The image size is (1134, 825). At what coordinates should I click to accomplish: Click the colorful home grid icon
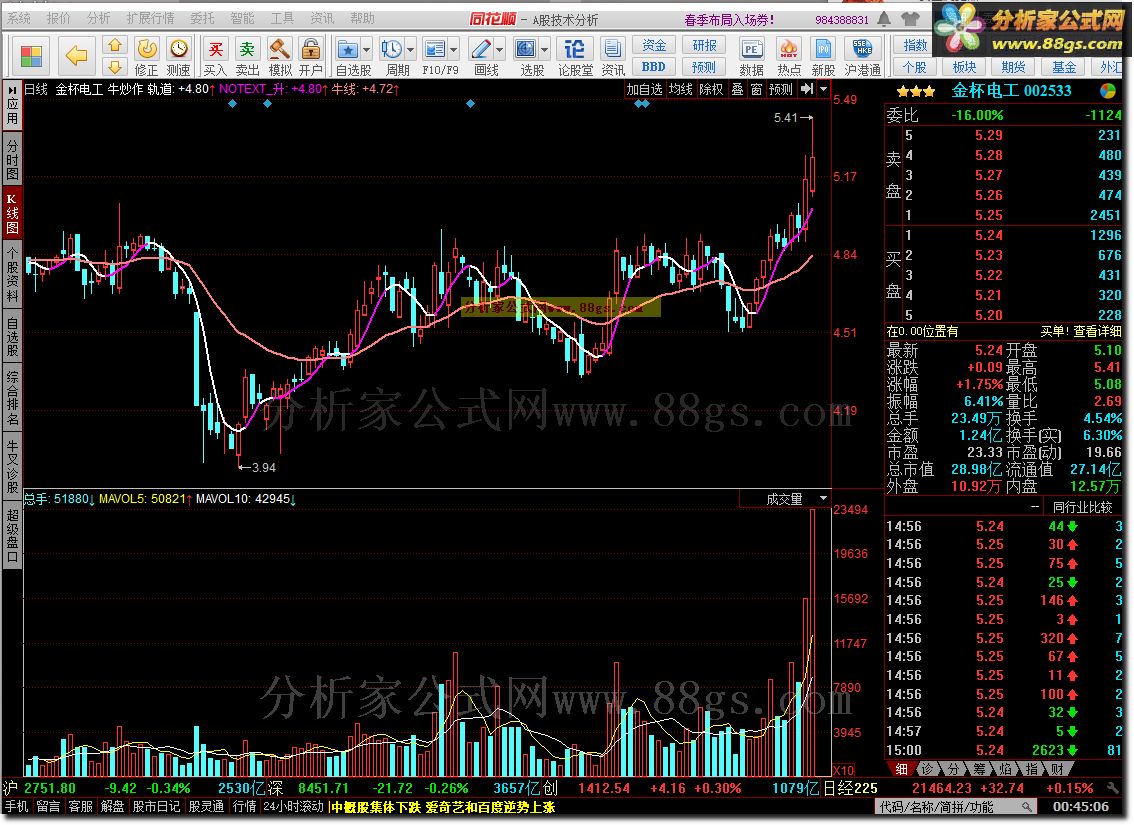tap(31, 56)
